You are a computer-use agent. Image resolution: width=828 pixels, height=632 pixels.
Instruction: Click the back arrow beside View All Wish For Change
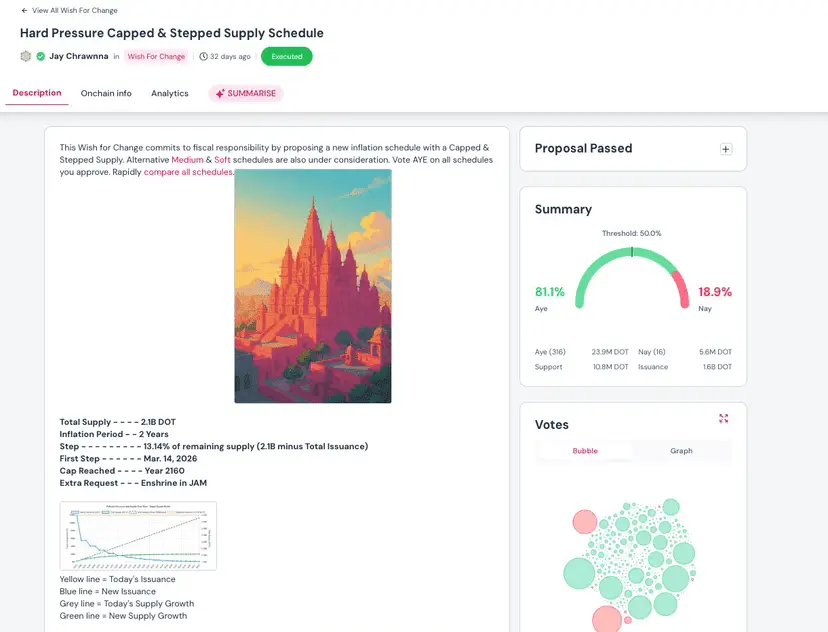(24, 11)
